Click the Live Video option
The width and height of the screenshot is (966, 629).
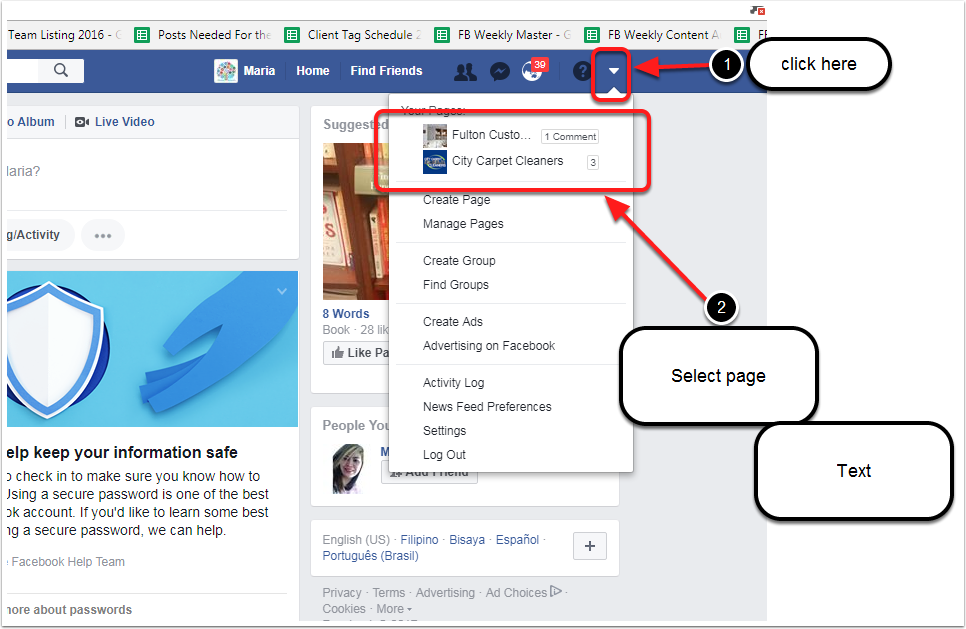115,122
